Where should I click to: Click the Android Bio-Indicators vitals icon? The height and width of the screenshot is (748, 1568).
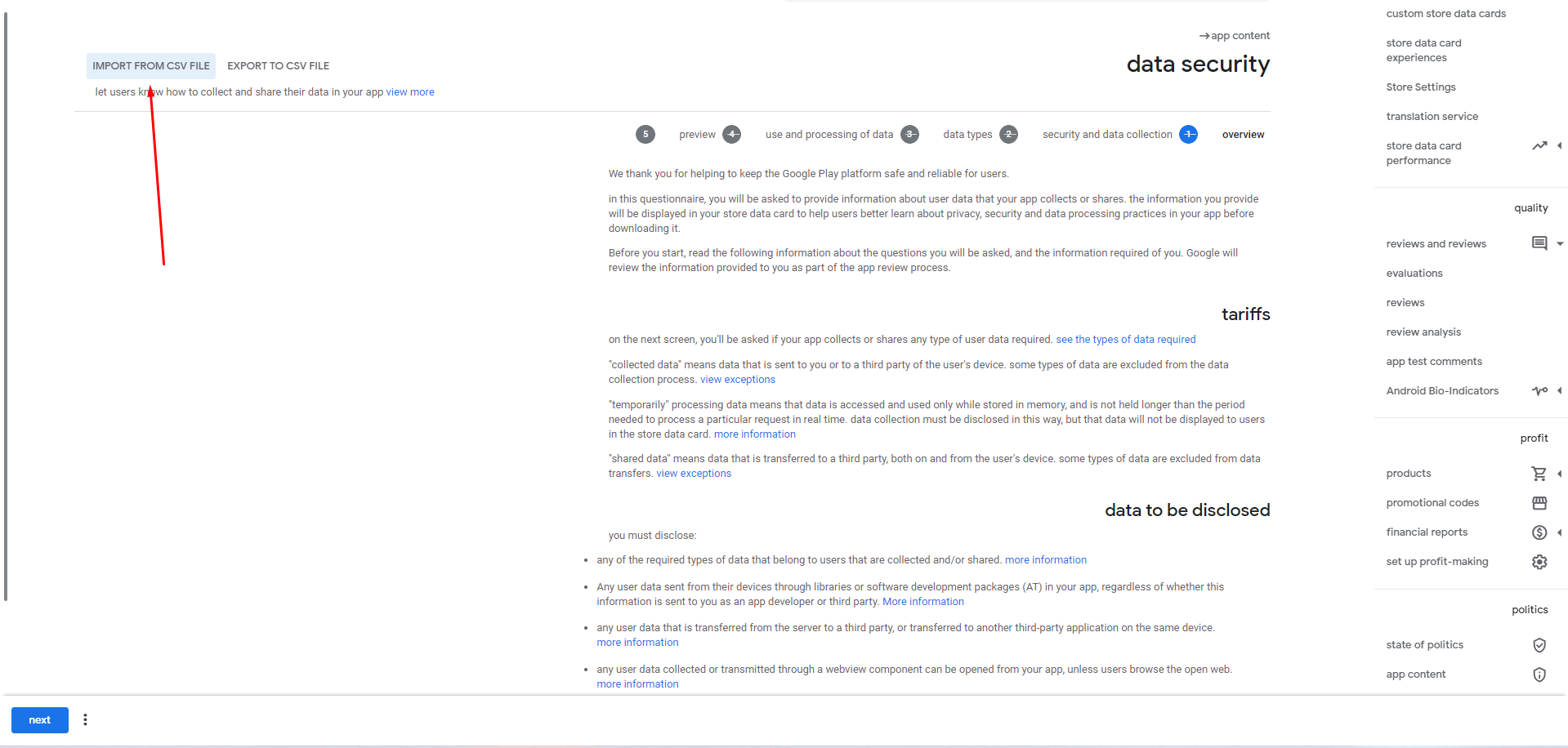click(x=1539, y=391)
